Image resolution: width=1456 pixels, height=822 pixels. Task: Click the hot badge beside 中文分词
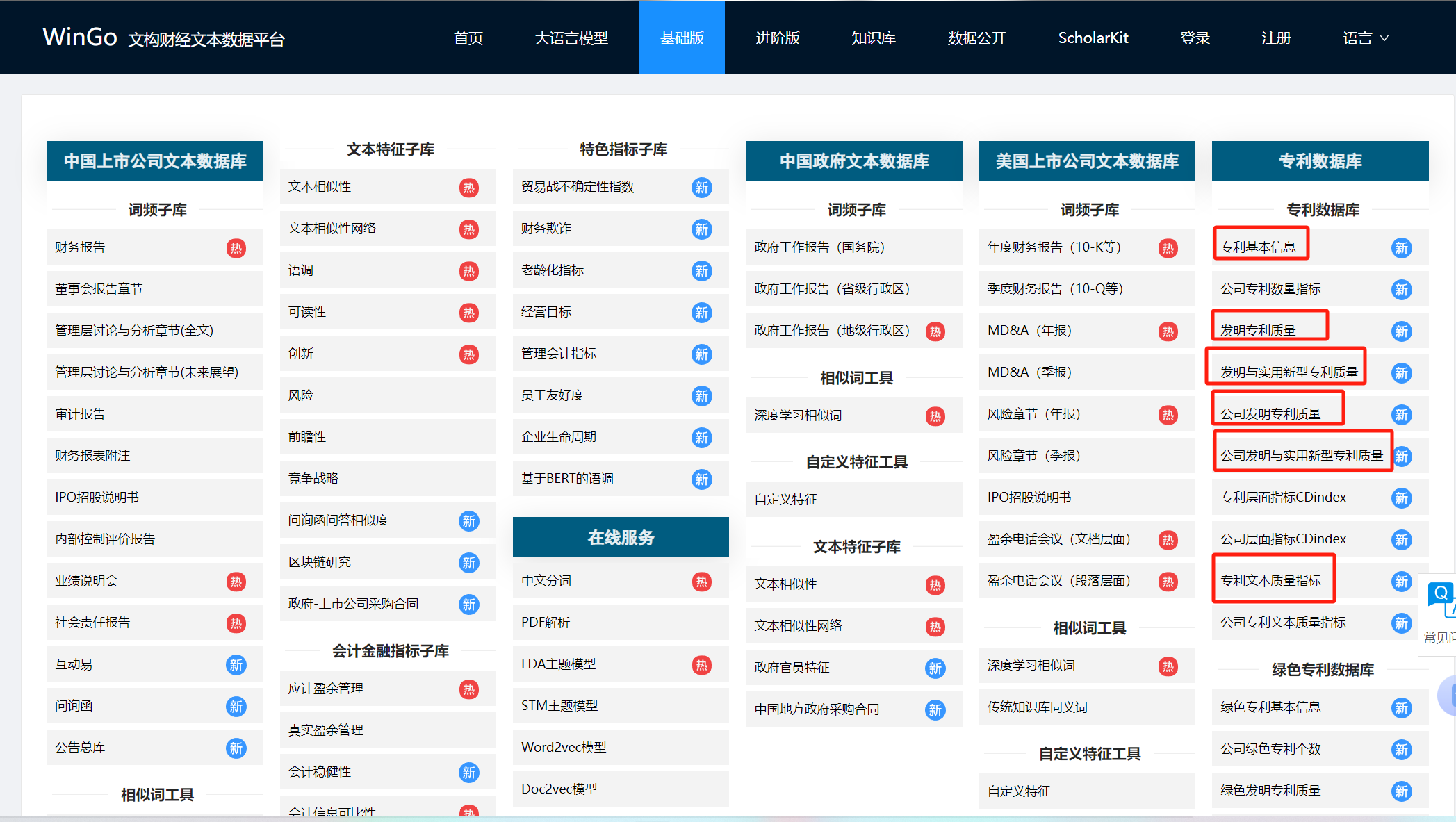coord(702,582)
